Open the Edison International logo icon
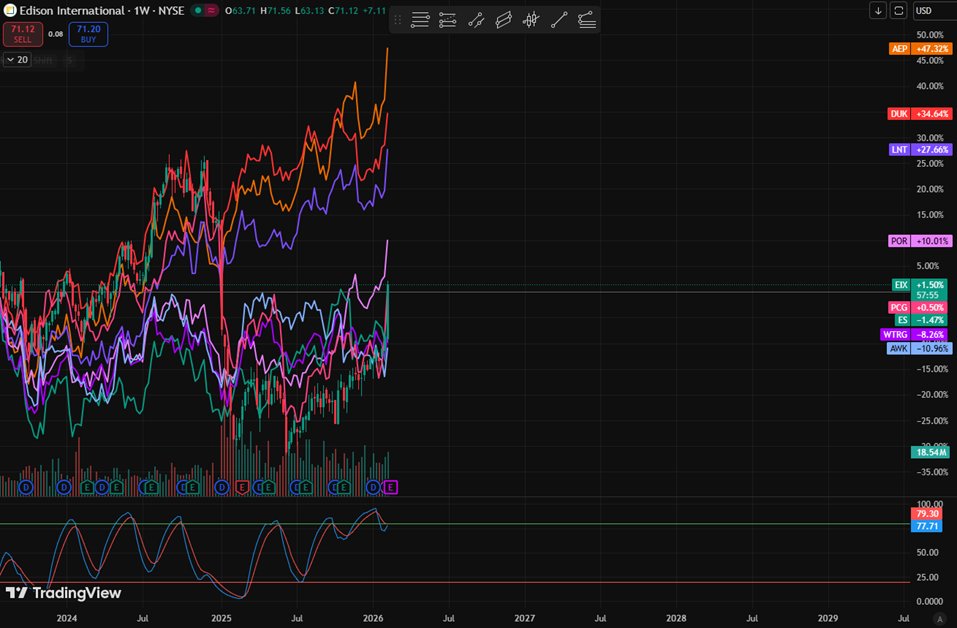 [10, 10]
